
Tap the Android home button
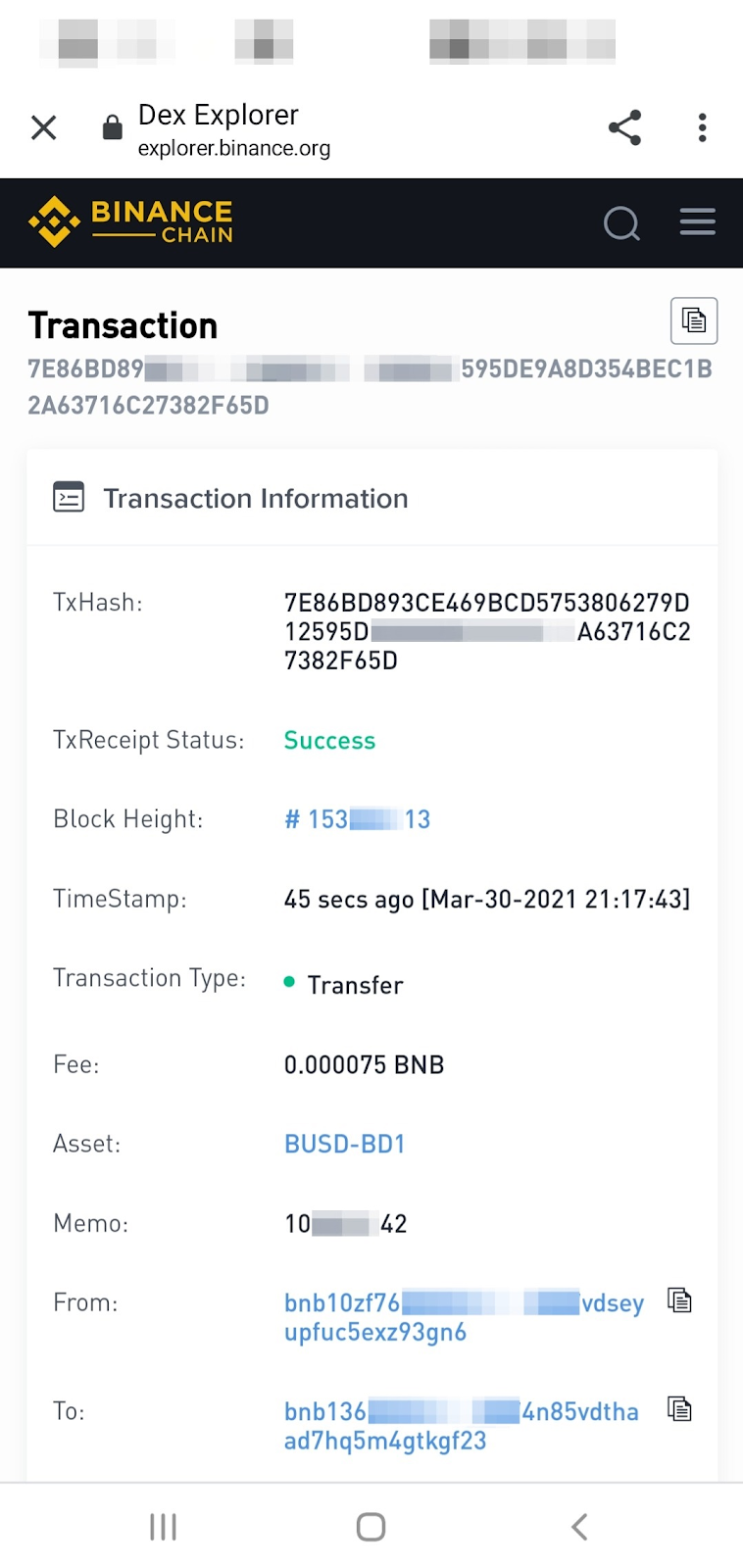coord(371,1527)
